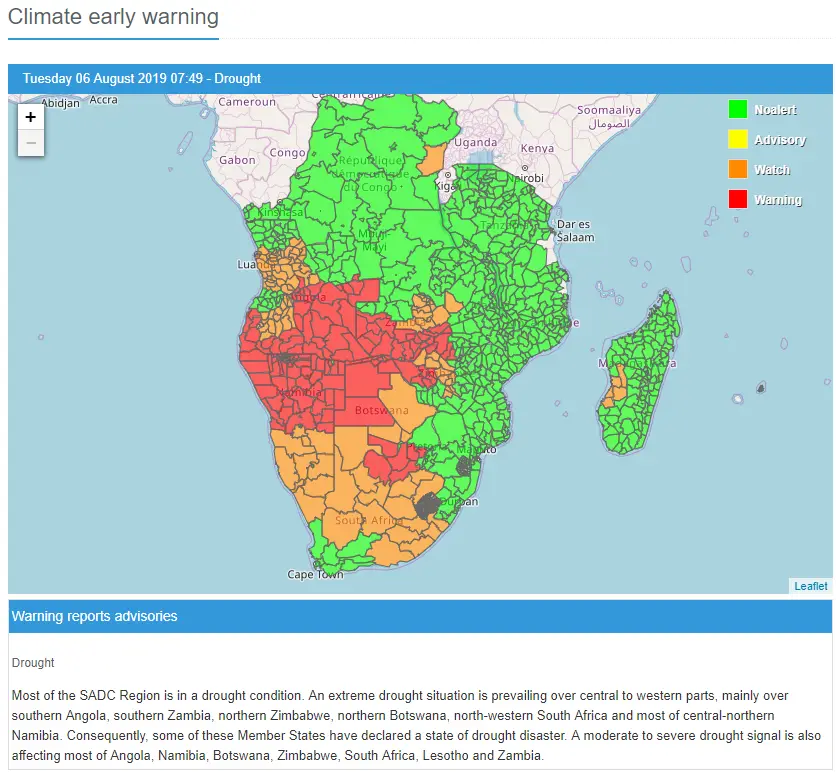Screen dimensions: 836x781
Task: Click the Warning reports advisories header
Action: pos(420,616)
